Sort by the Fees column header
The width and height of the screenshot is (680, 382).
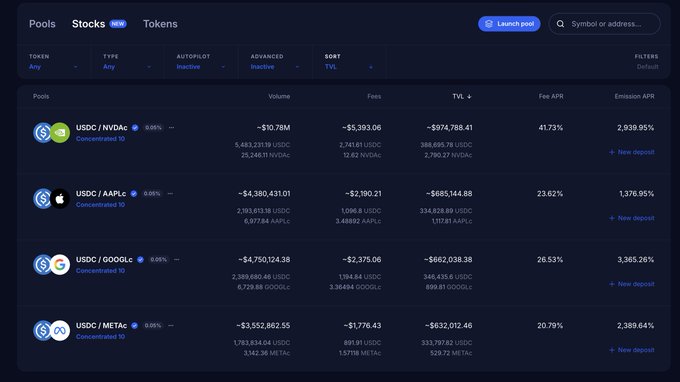[374, 96]
